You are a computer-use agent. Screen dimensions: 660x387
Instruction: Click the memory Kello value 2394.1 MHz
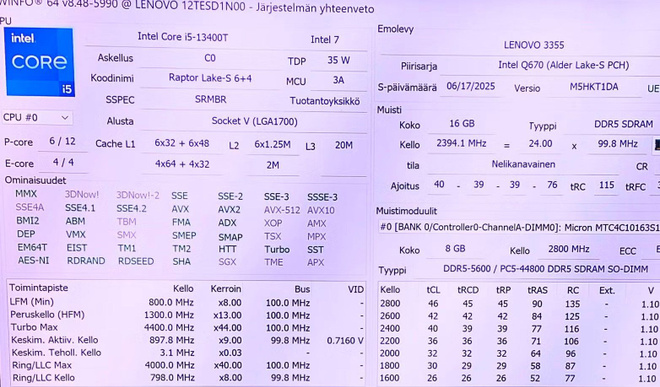tap(461, 144)
